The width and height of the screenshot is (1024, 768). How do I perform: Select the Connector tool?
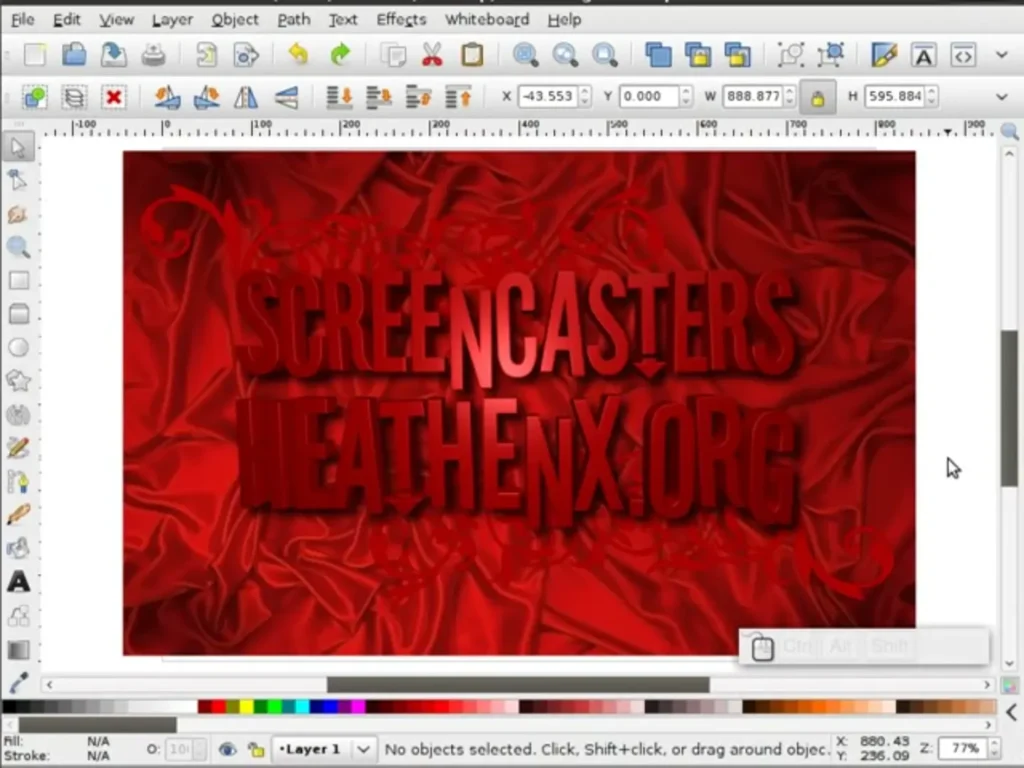click(x=18, y=615)
